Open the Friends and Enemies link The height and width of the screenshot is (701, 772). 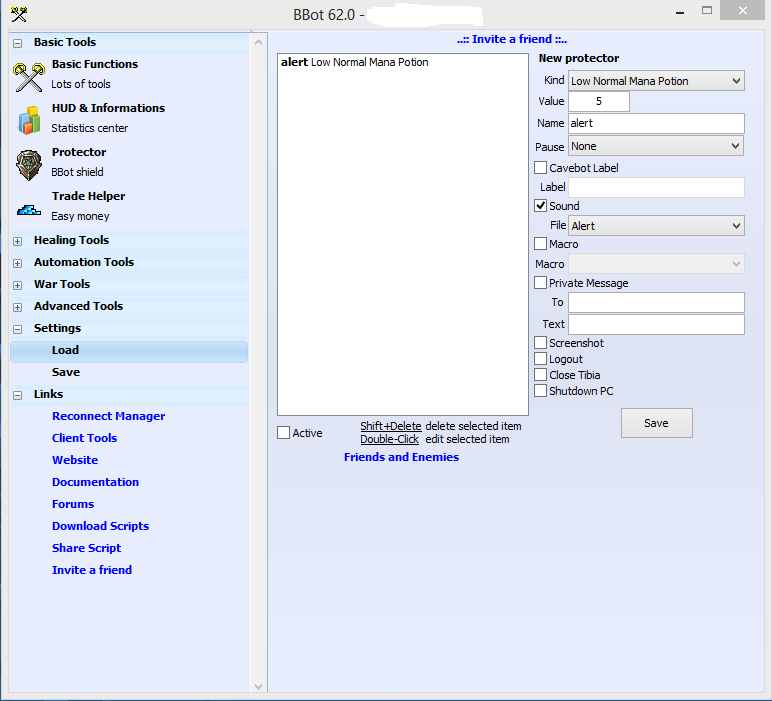point(401,457)
